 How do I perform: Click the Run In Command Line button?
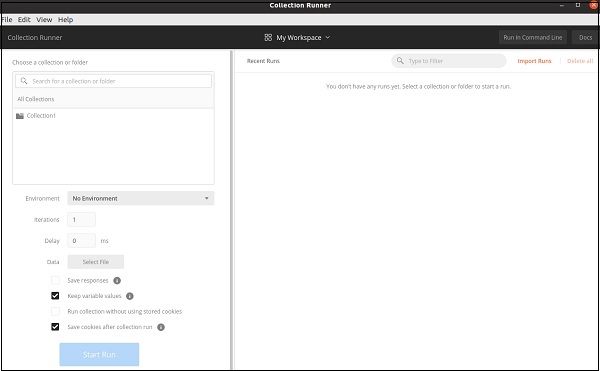533,37
